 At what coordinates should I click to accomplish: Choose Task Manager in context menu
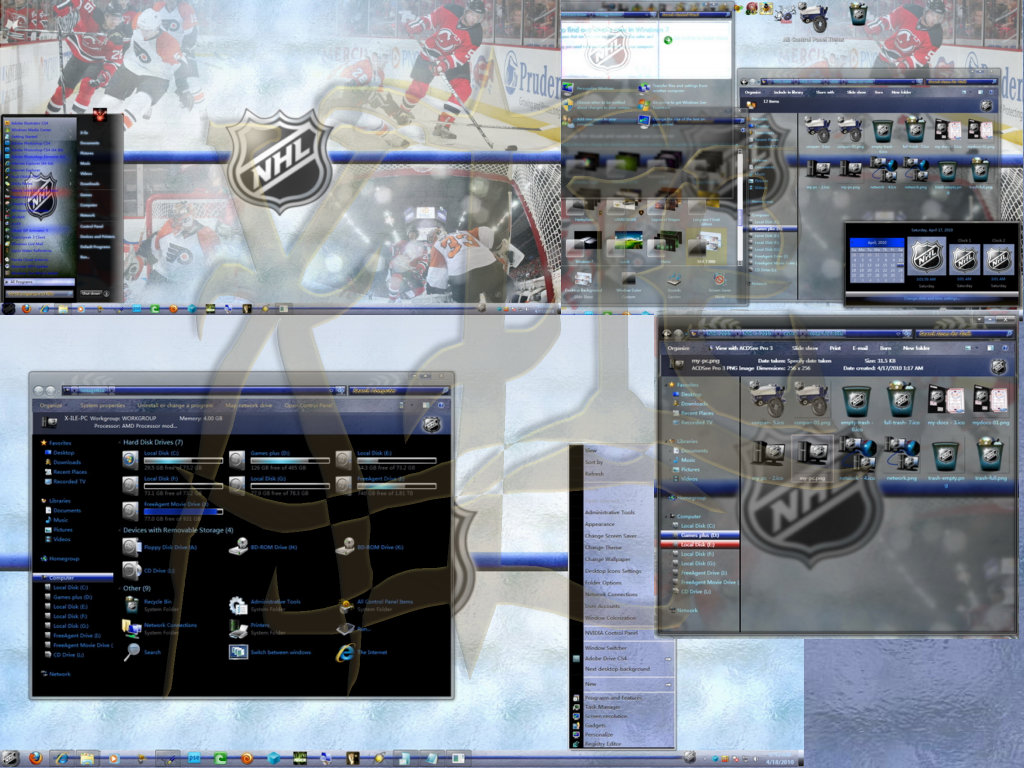[601, 707]
